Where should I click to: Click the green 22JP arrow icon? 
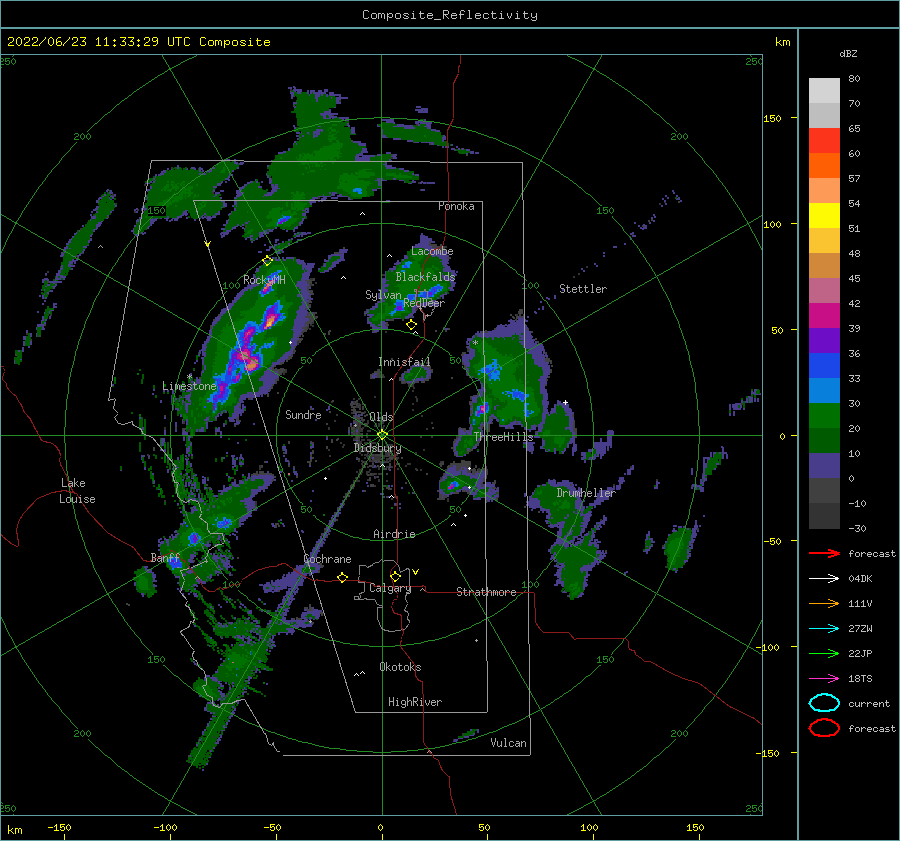824,653
